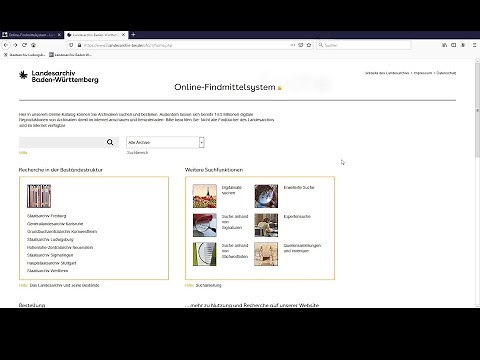
Task: Open Staatsarchiv Ludwigsburg in the archive list
Action: coord(50,240)
